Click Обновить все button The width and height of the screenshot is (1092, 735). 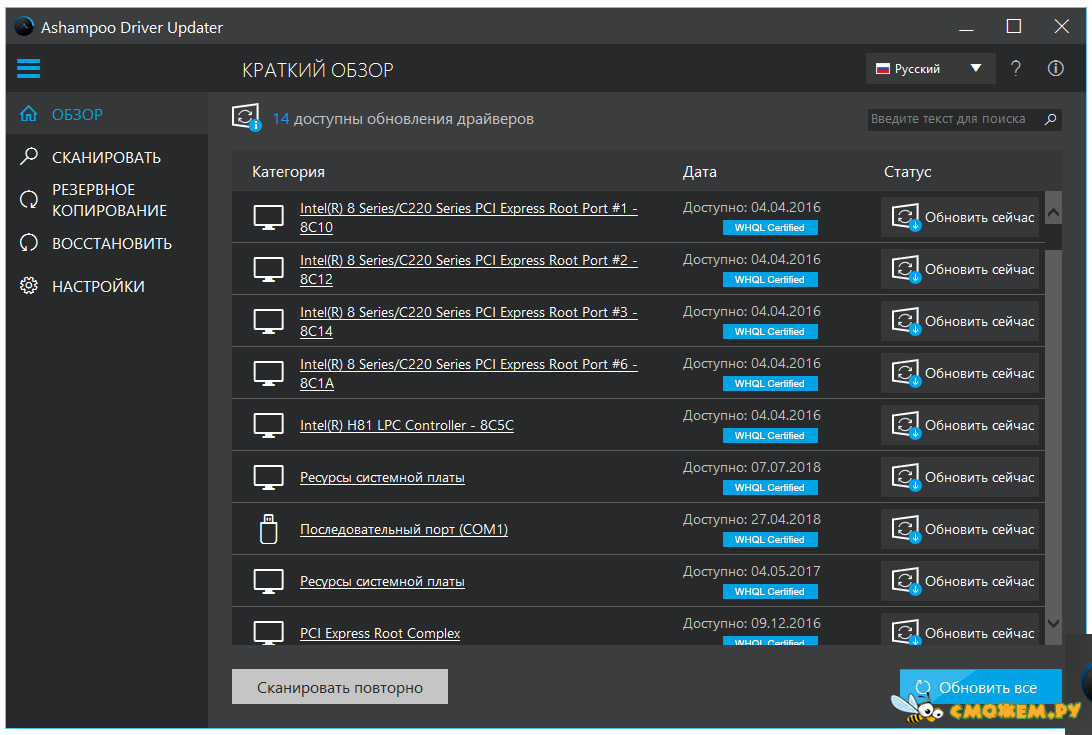pyautogui.click(x=980, y=687)
